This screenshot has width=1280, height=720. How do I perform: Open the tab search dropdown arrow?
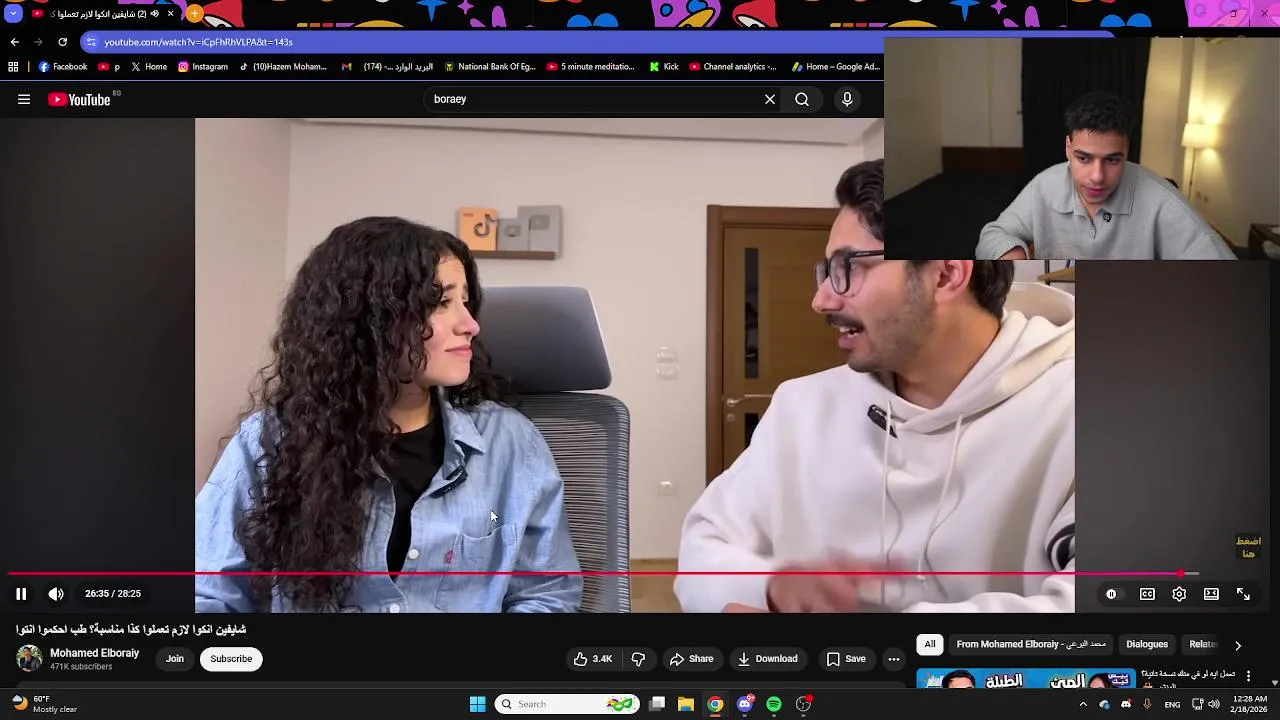[13, 14]
